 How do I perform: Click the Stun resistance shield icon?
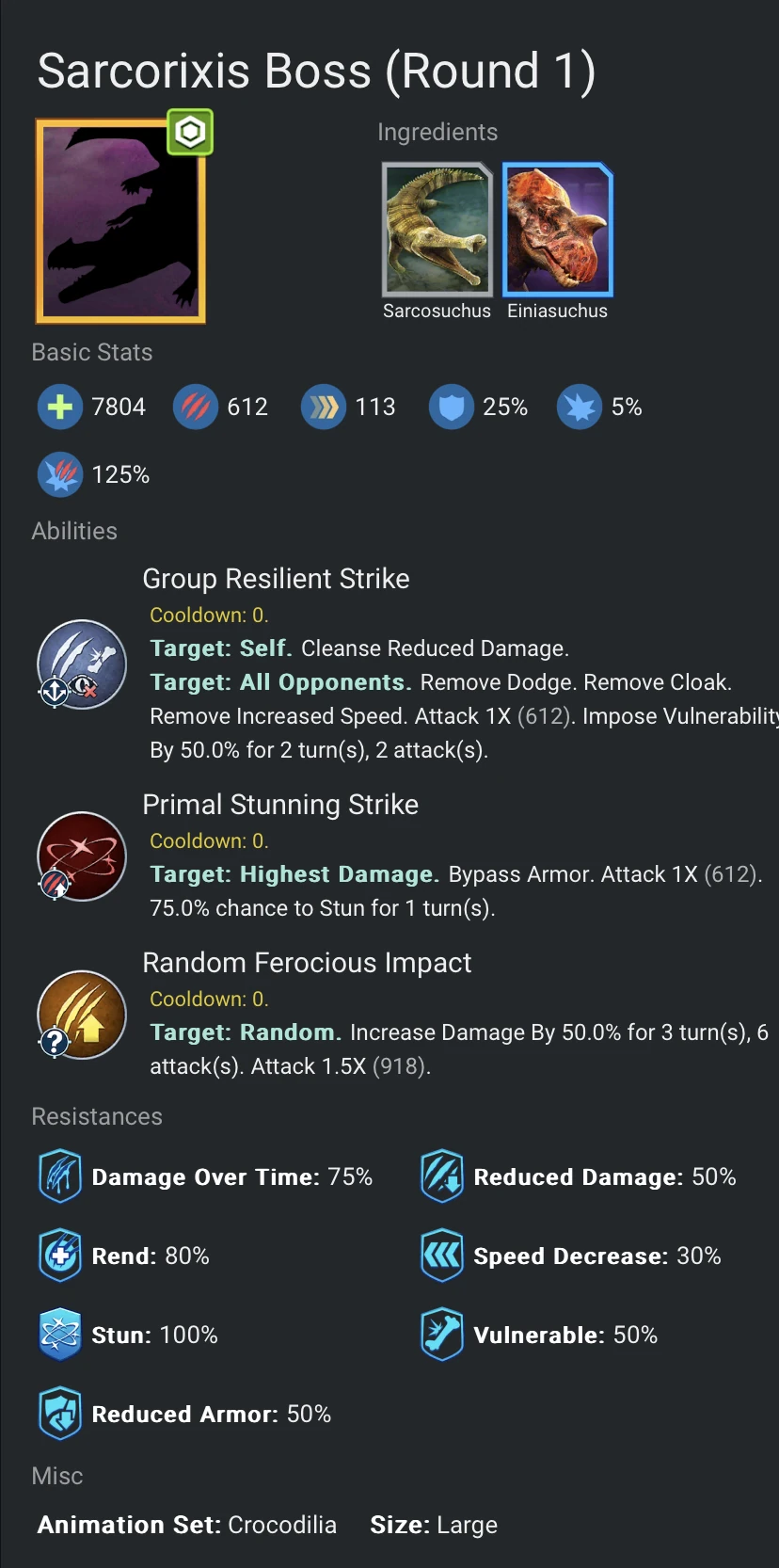(x=59, y=1334)
